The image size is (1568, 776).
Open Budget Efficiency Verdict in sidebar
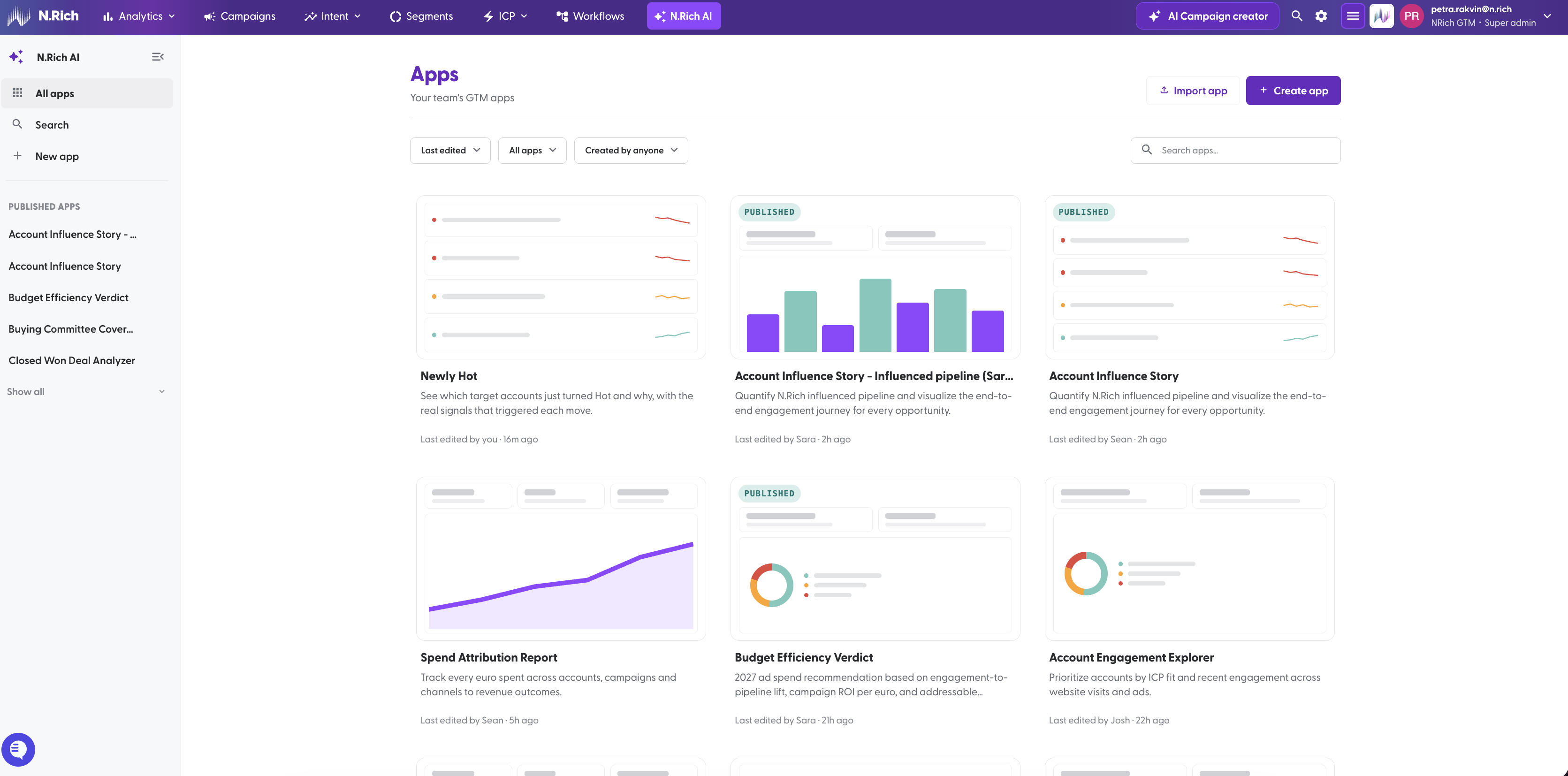[68, 297]
